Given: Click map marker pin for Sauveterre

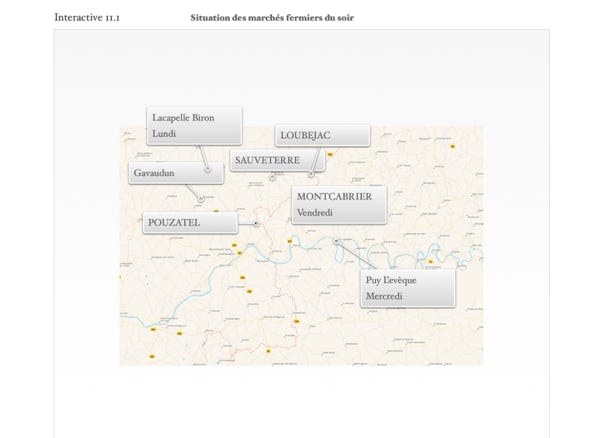Looking at the screenshot, I should [x=272, y=175].
